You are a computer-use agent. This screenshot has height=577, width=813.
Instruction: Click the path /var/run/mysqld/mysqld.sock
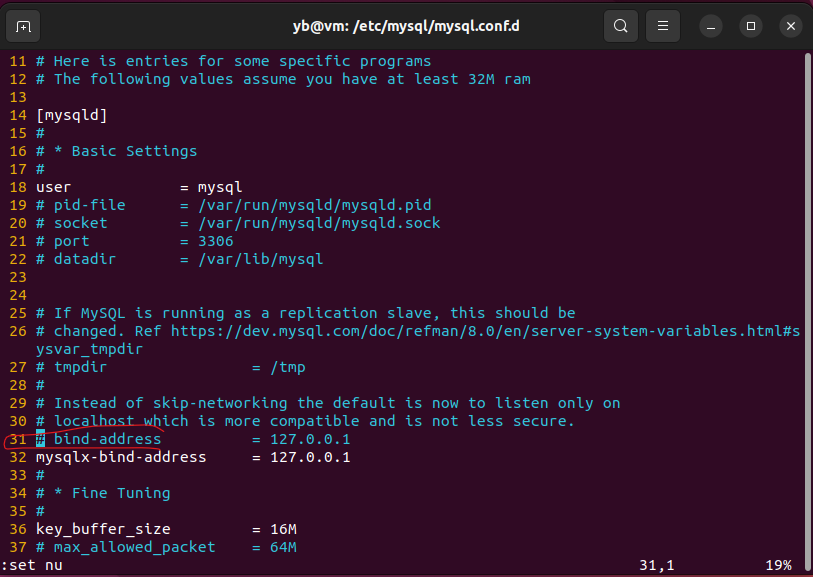319,223
